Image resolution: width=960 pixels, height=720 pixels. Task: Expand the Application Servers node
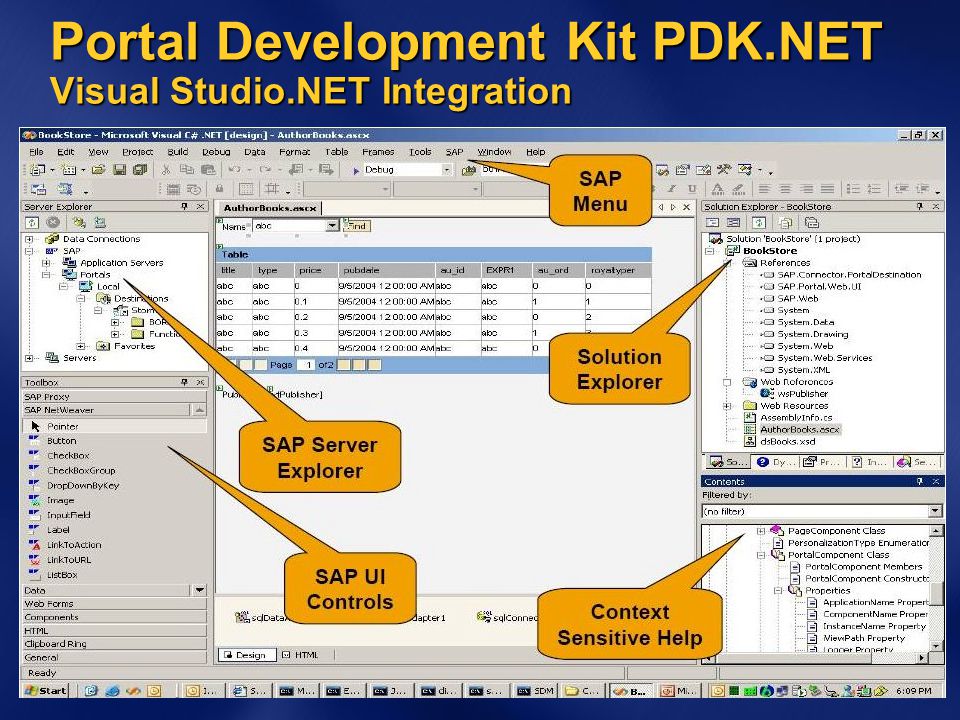click(46, 263)
